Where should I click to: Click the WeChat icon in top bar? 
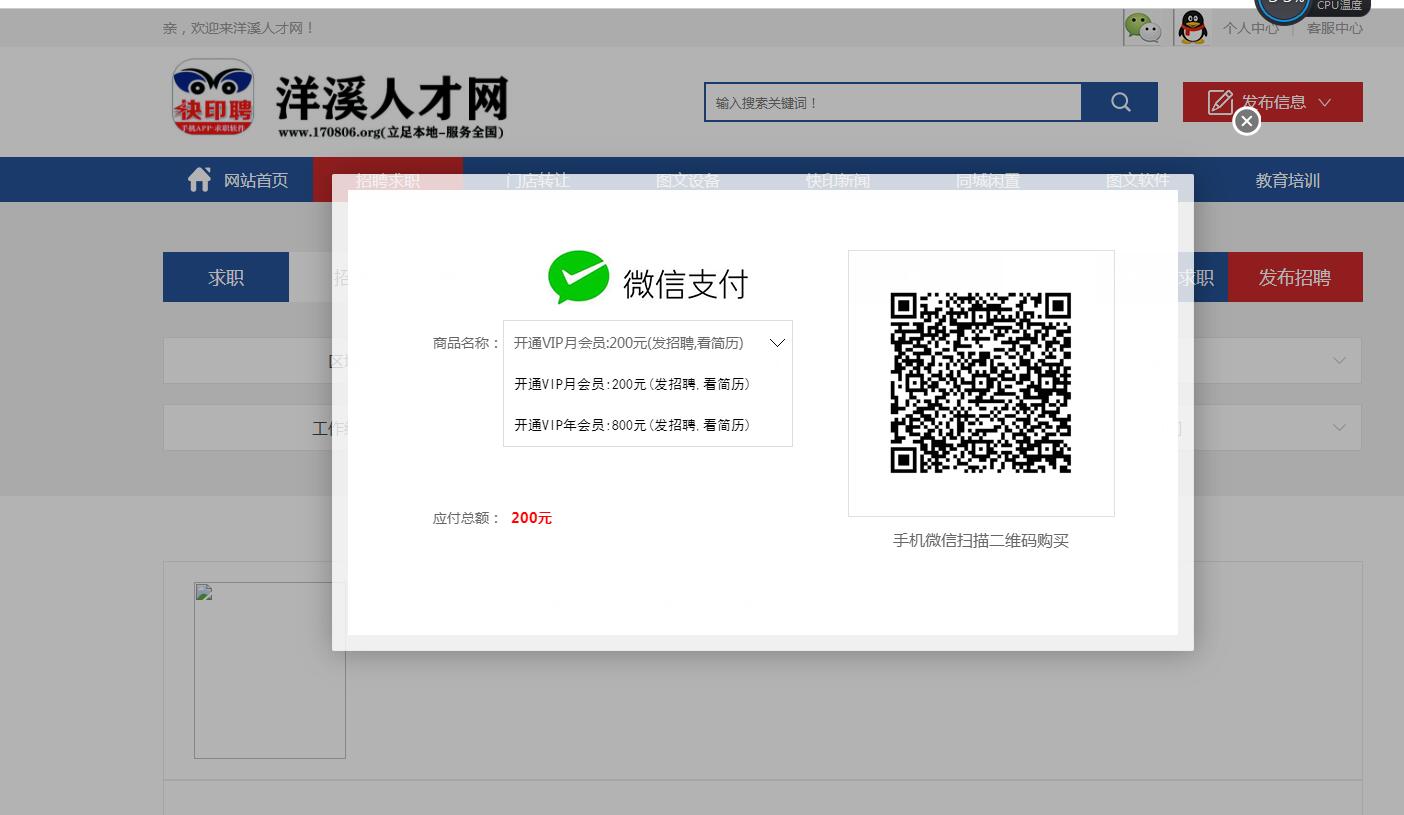[1143, 28]
